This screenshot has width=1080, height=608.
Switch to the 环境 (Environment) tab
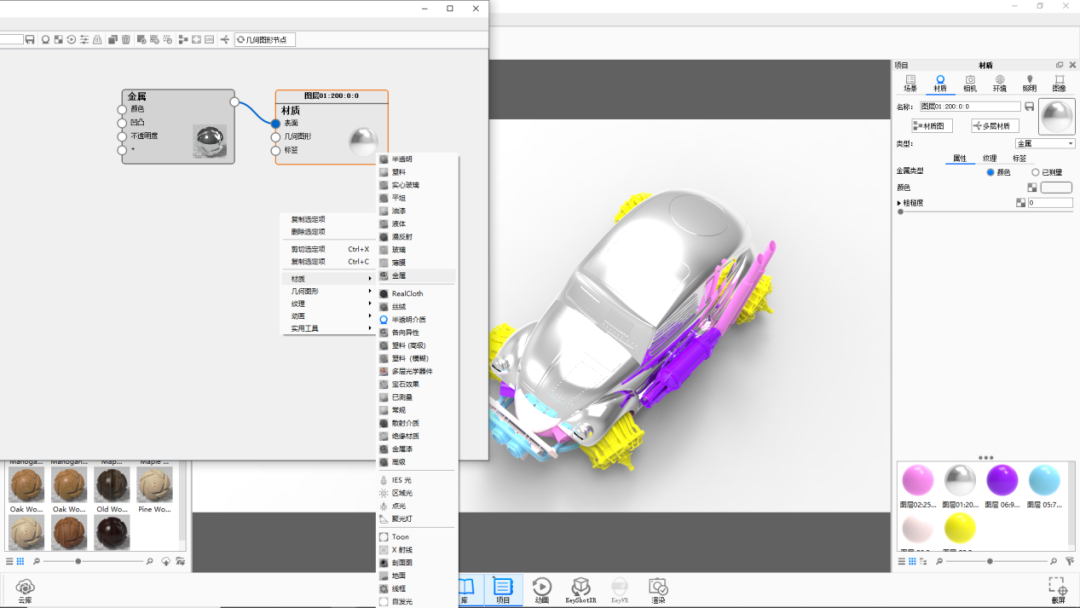tap(999, 83)
